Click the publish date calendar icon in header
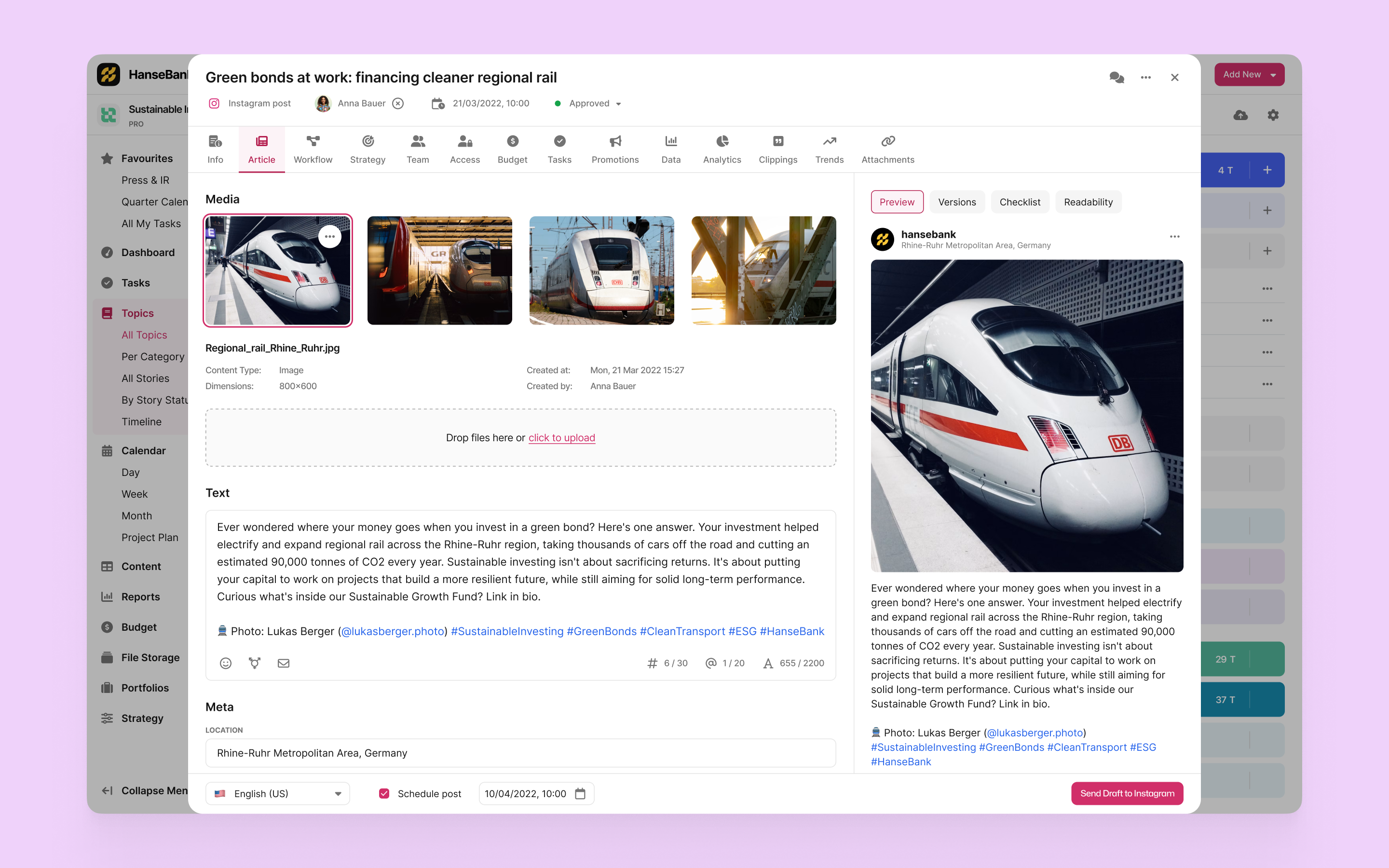 click(438, 103)
